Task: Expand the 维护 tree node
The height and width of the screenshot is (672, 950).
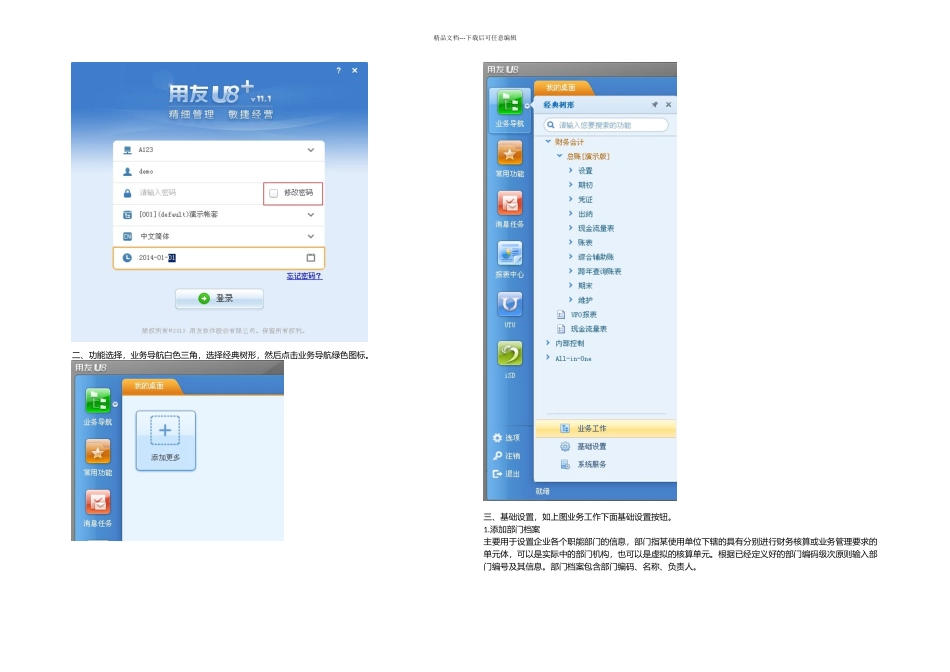Action: click(570, 300)
